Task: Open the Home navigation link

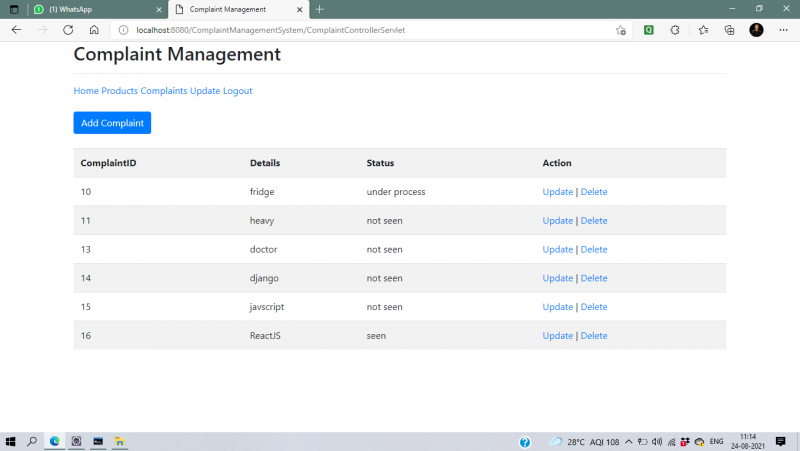Action: point(86,91)
